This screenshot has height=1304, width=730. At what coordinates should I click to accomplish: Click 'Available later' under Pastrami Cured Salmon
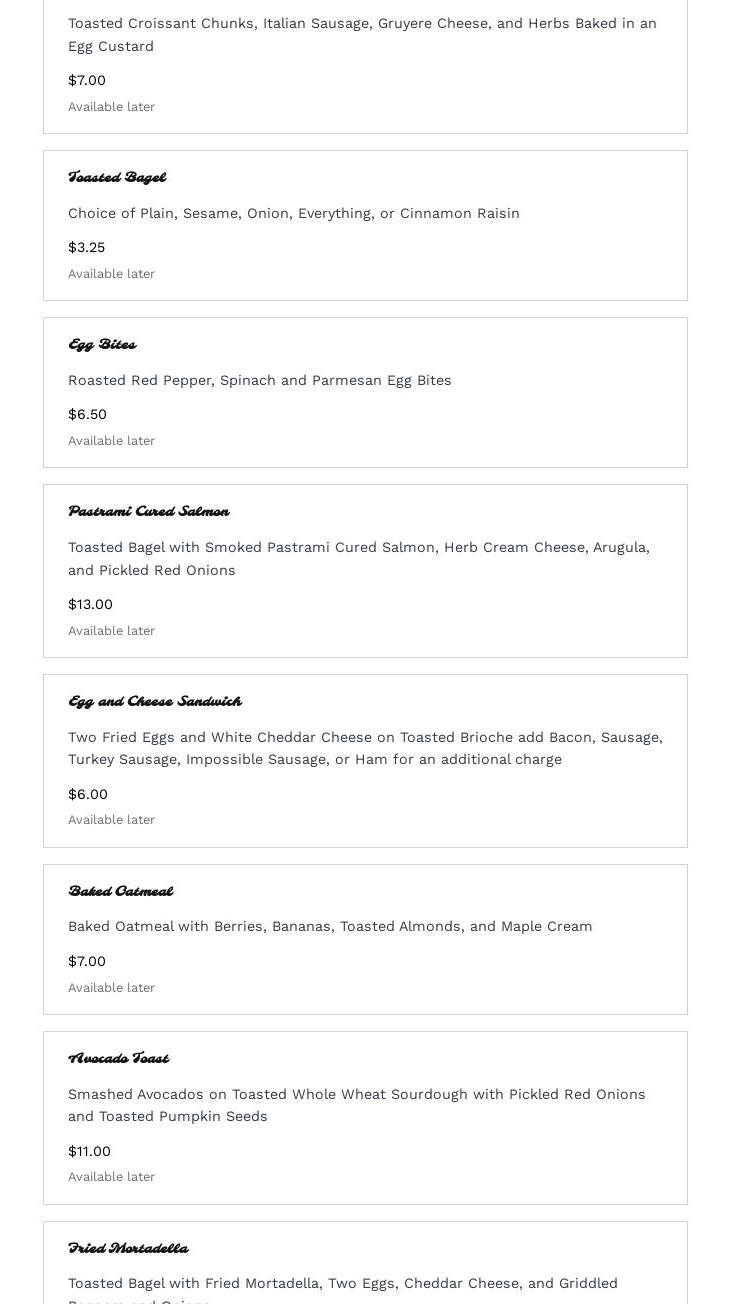point(111,631)
